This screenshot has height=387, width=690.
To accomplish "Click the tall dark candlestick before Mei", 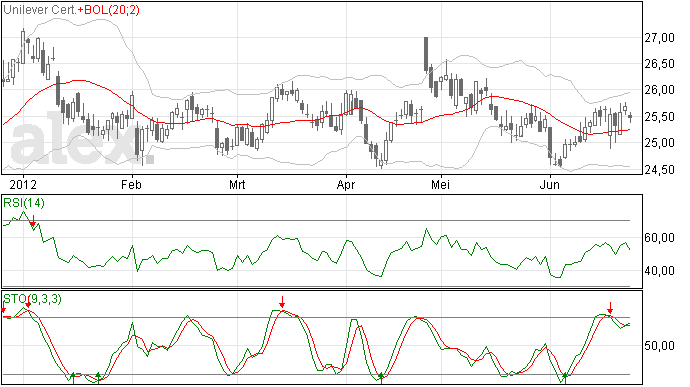I will point(426,54).
